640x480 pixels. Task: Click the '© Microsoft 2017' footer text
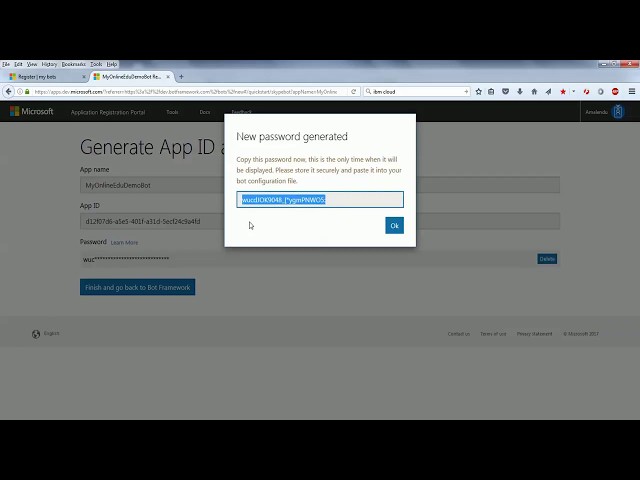point(581,334)
